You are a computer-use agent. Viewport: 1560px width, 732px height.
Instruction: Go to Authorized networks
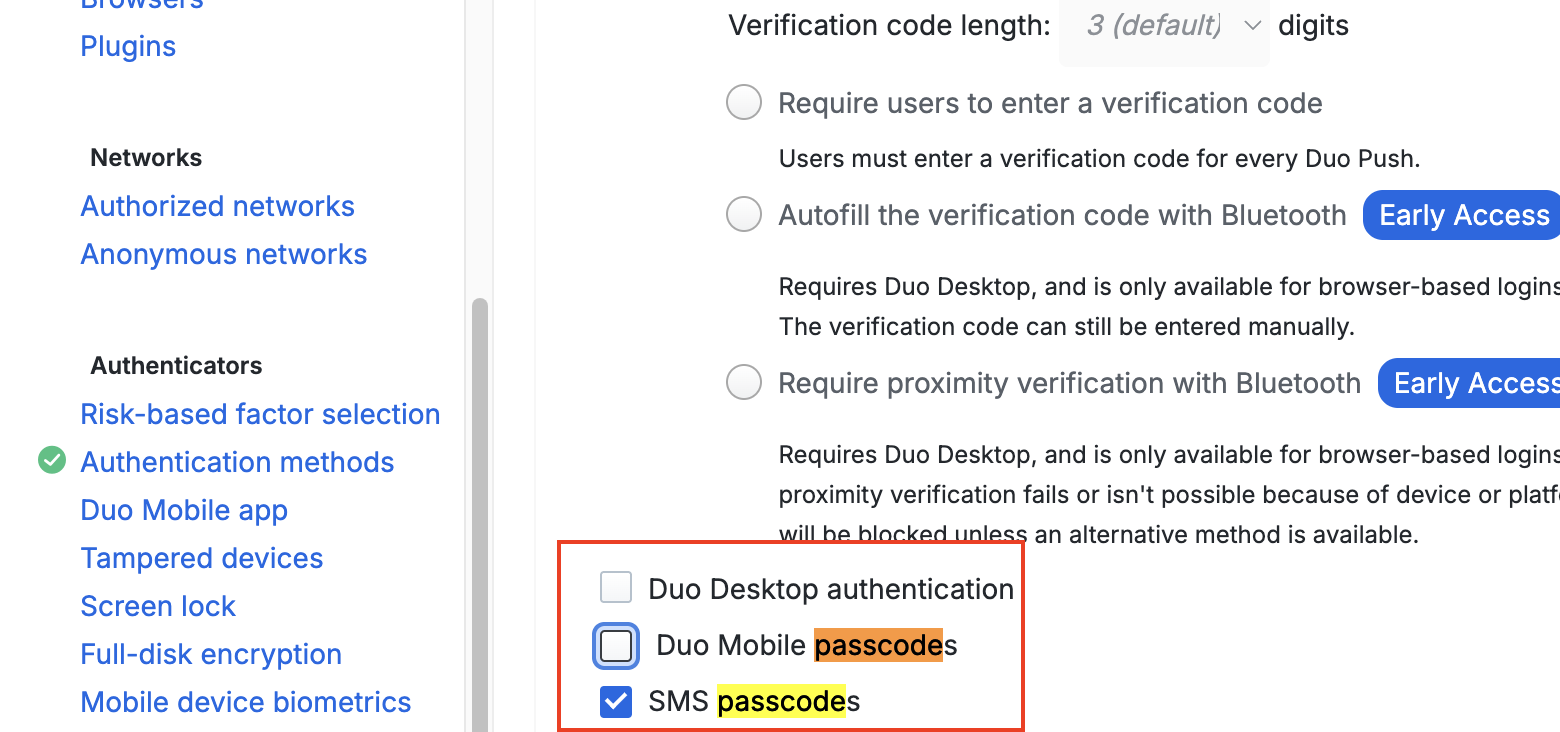[218, 206]
